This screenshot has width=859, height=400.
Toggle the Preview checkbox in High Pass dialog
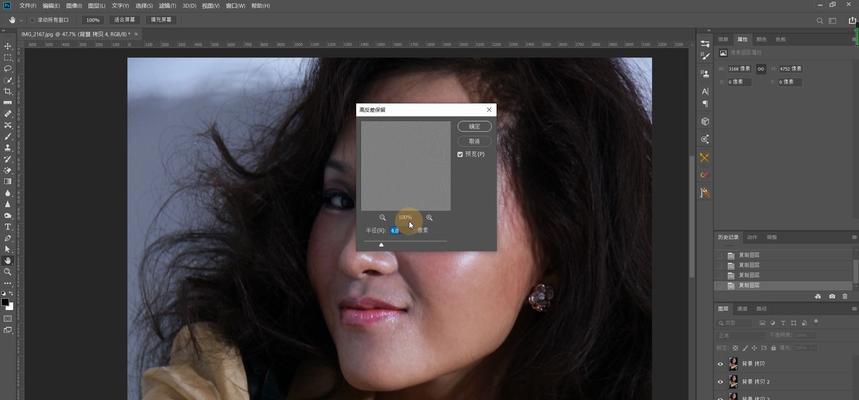[x=460, y=155]
